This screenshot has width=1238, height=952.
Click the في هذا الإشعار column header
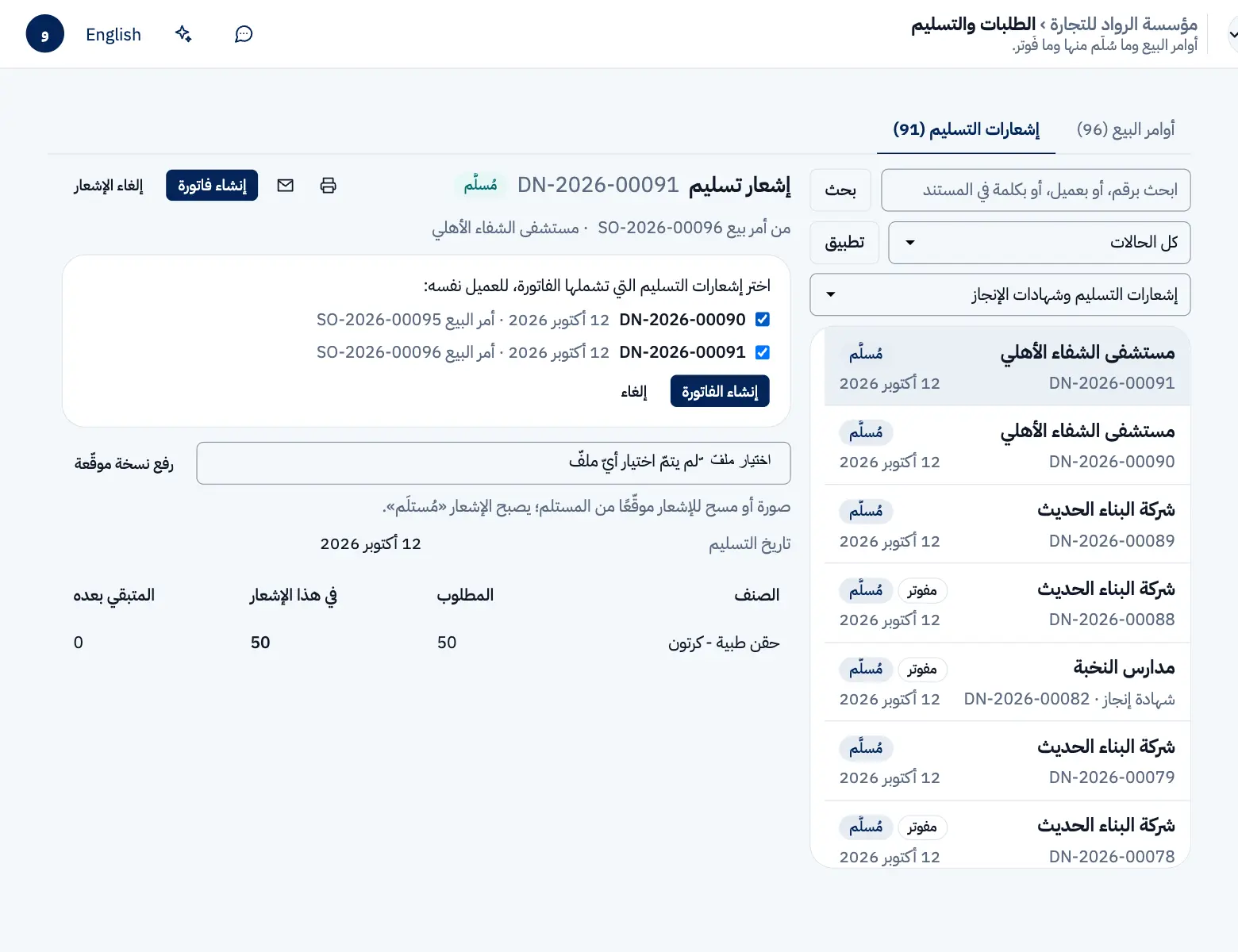(294, 595)
